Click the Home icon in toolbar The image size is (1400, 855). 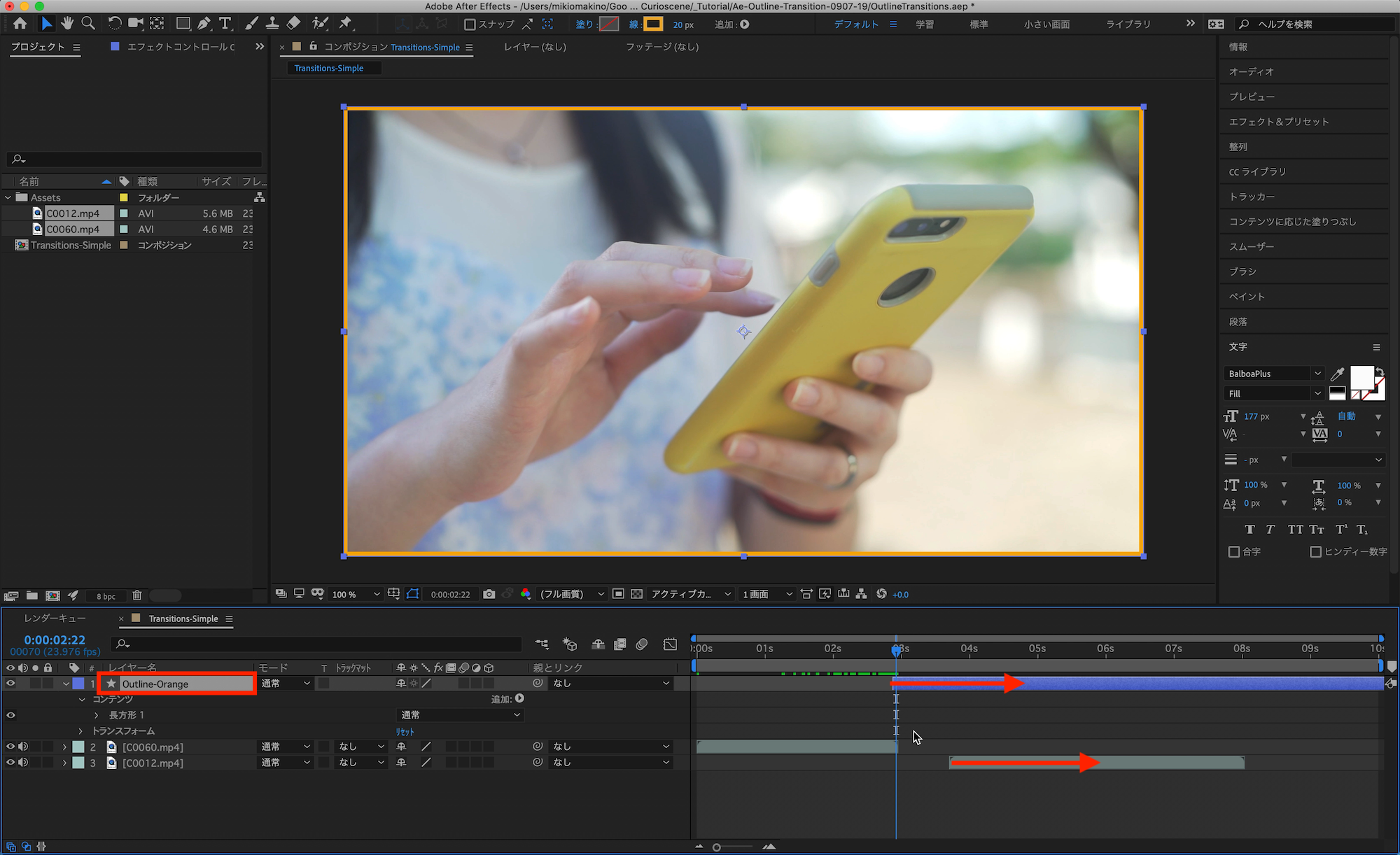[20, 24]
